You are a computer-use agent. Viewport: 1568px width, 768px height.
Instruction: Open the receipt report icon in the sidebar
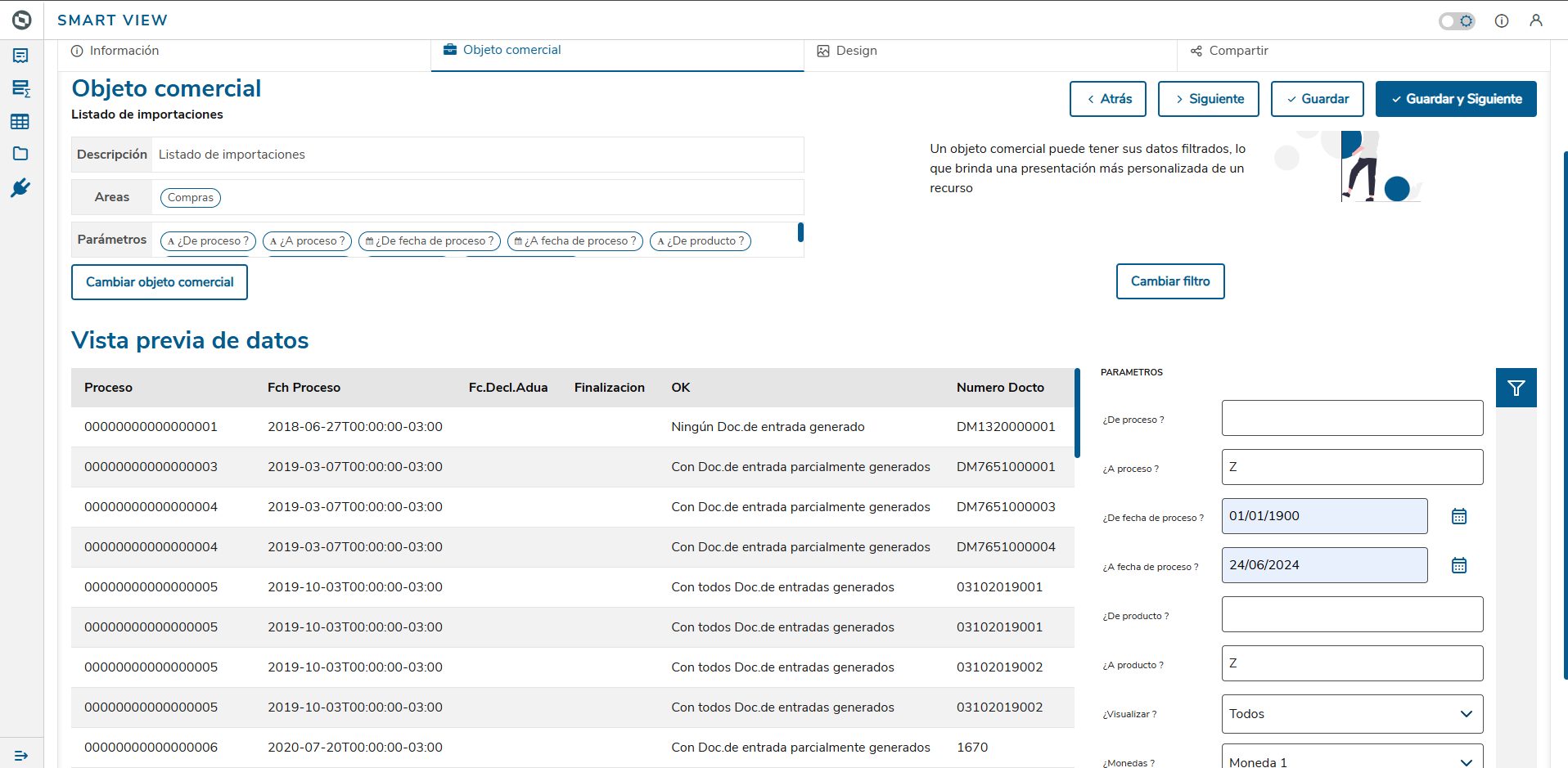click(20, 56)
